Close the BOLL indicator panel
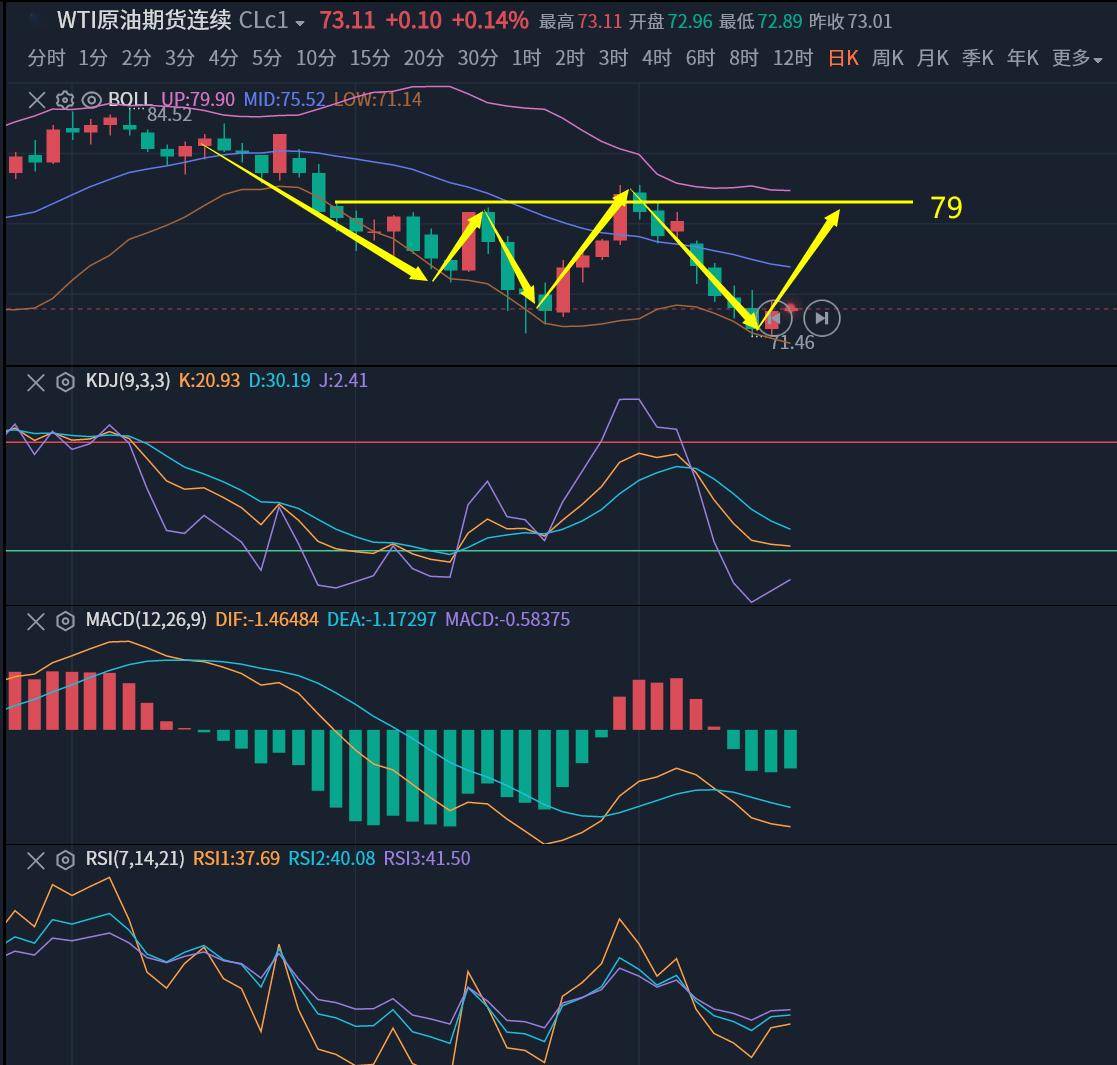Viewport: 1117px width, 1065px height. tap(36, 100)
